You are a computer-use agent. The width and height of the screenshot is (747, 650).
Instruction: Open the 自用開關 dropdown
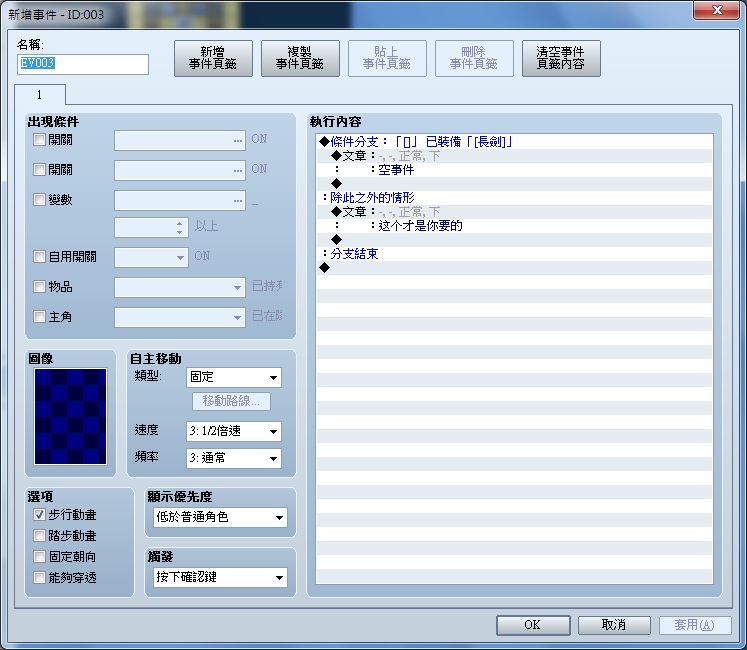tap(151, 257)
